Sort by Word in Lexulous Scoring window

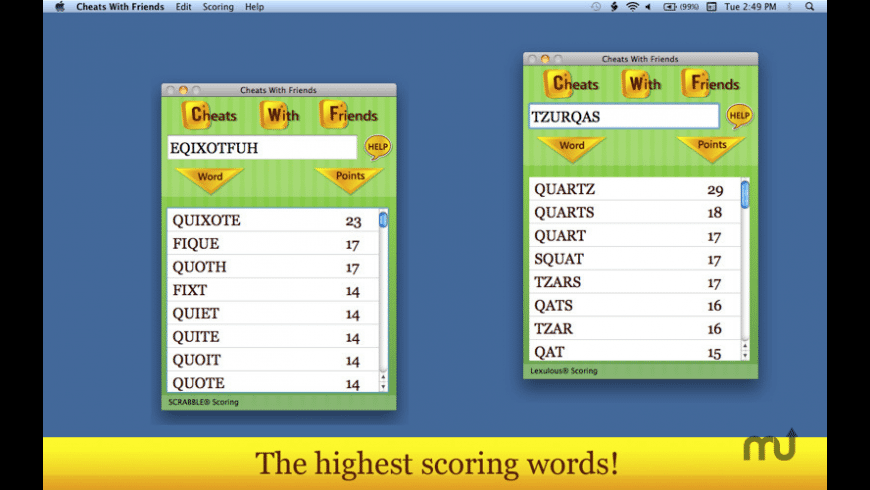(572, 148)
